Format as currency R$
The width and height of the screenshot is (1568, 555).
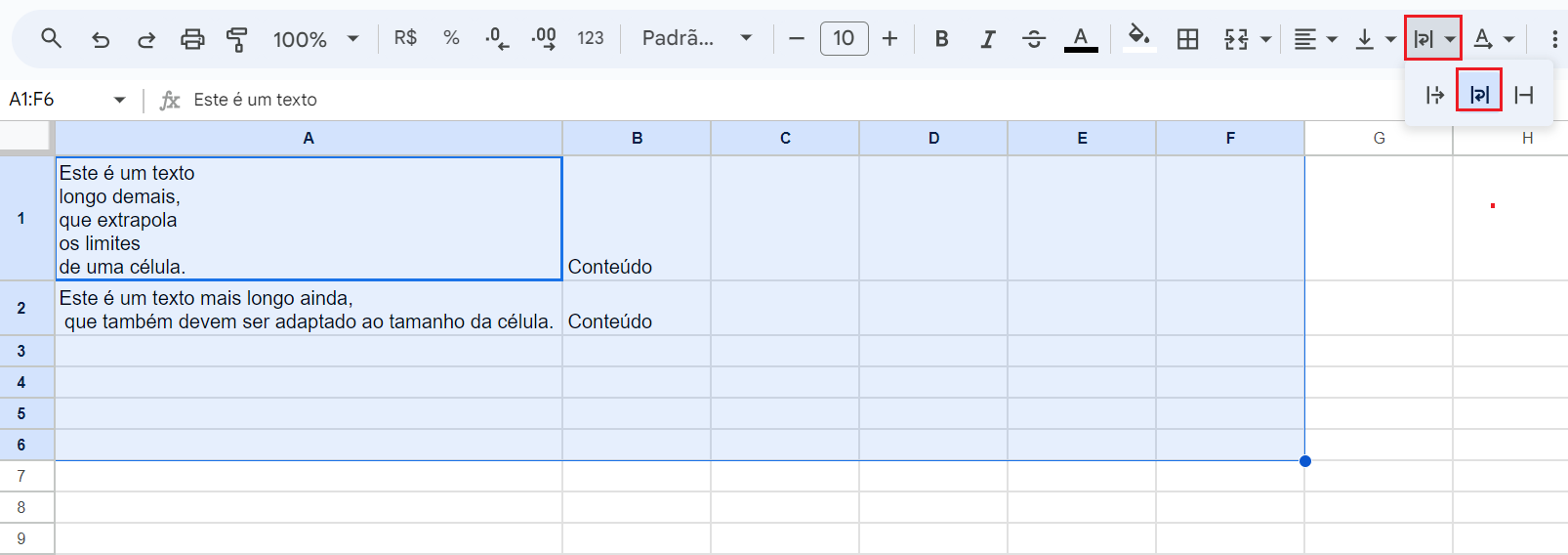click(405, 38)
